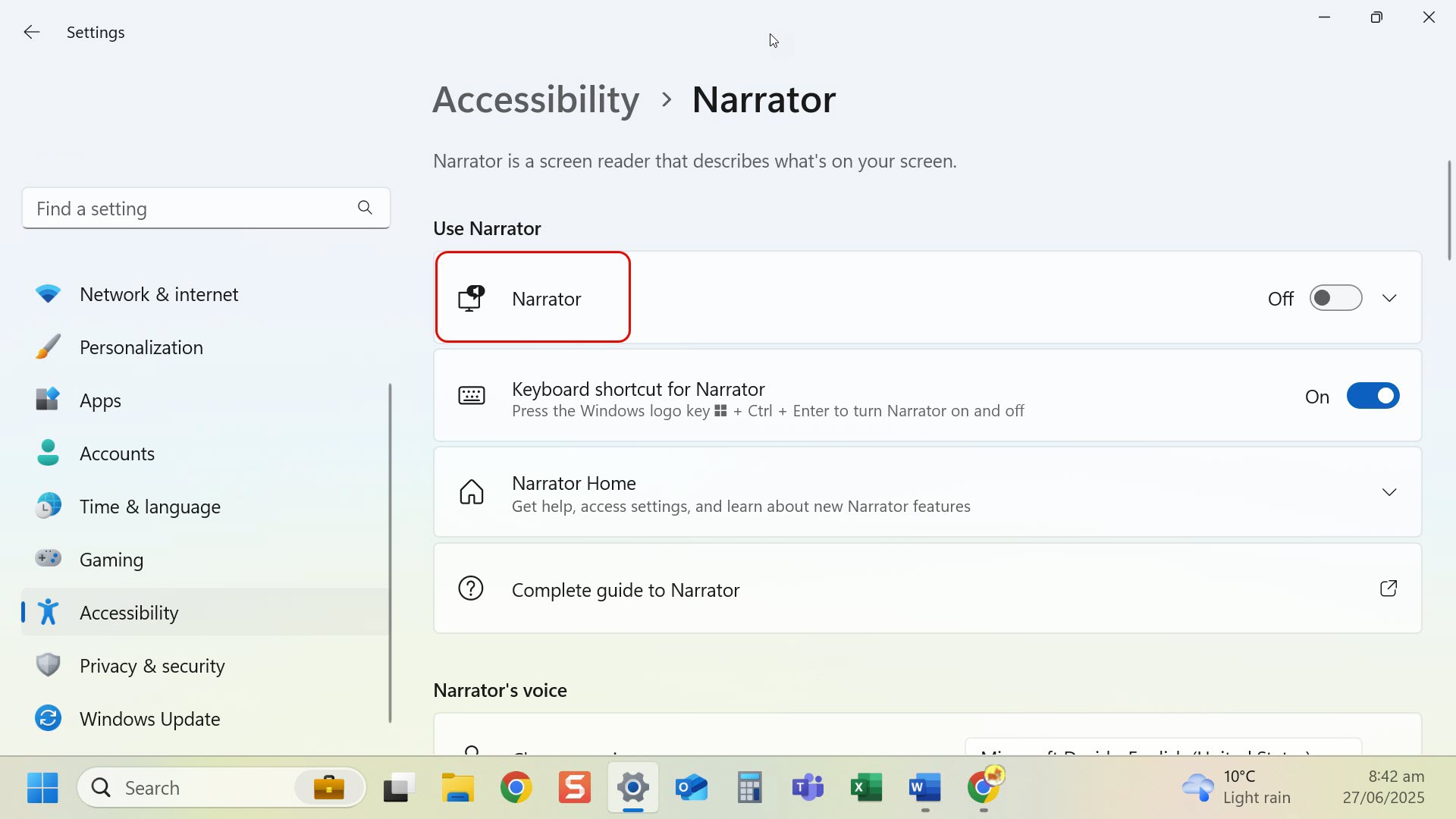Click the taskbar Search box
This screenshot has height=819, width=1456.
tap(221, 788)
